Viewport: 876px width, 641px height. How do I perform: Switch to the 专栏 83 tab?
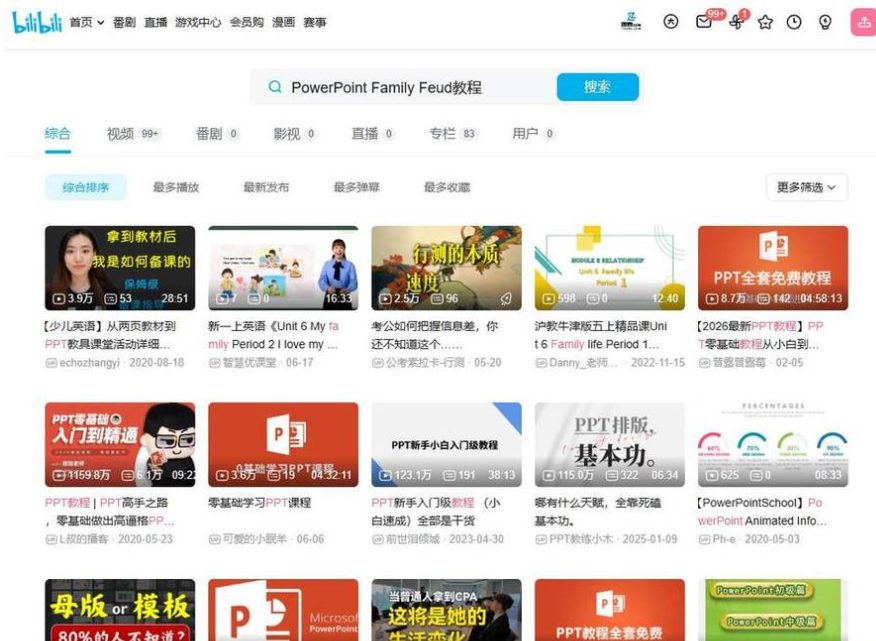click(x=453, y=134)
